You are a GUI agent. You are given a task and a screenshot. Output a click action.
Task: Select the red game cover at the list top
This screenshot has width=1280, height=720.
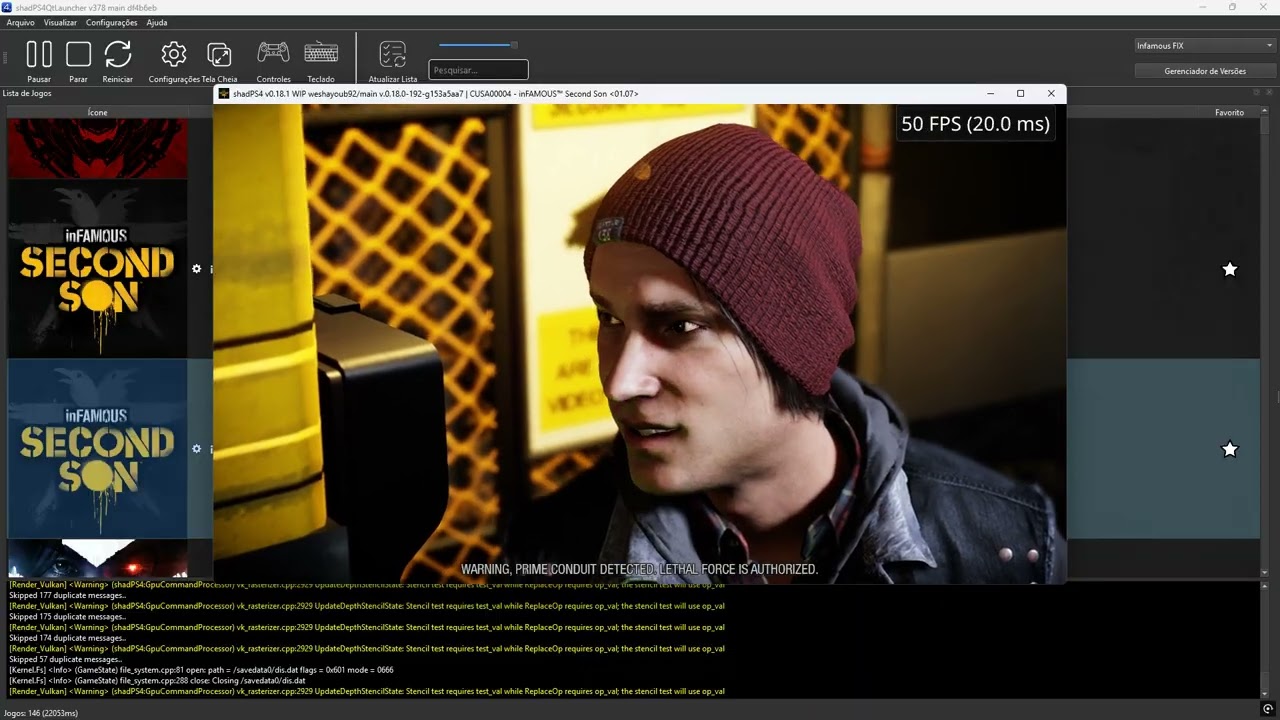point(98,148)
